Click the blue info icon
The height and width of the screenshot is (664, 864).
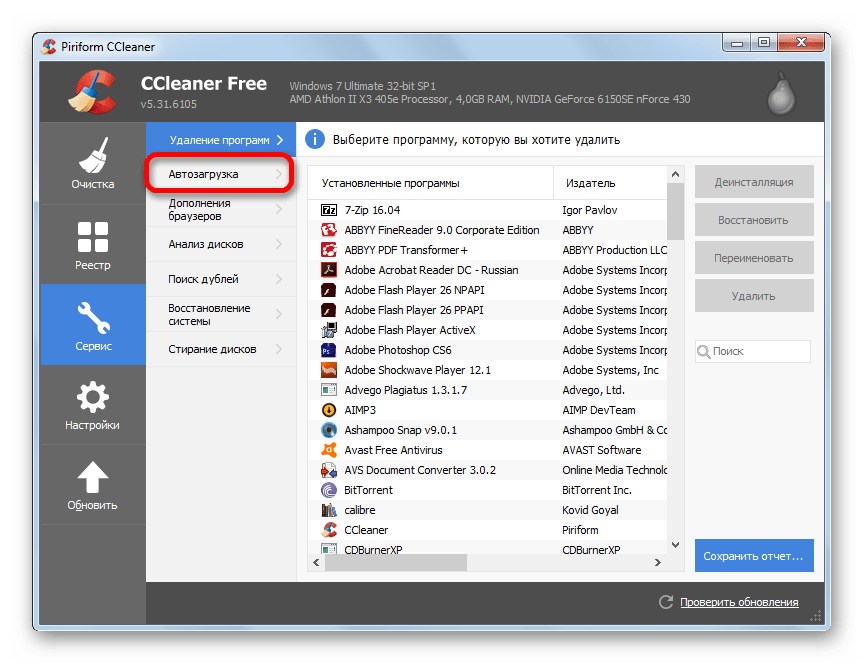[315, 139]
